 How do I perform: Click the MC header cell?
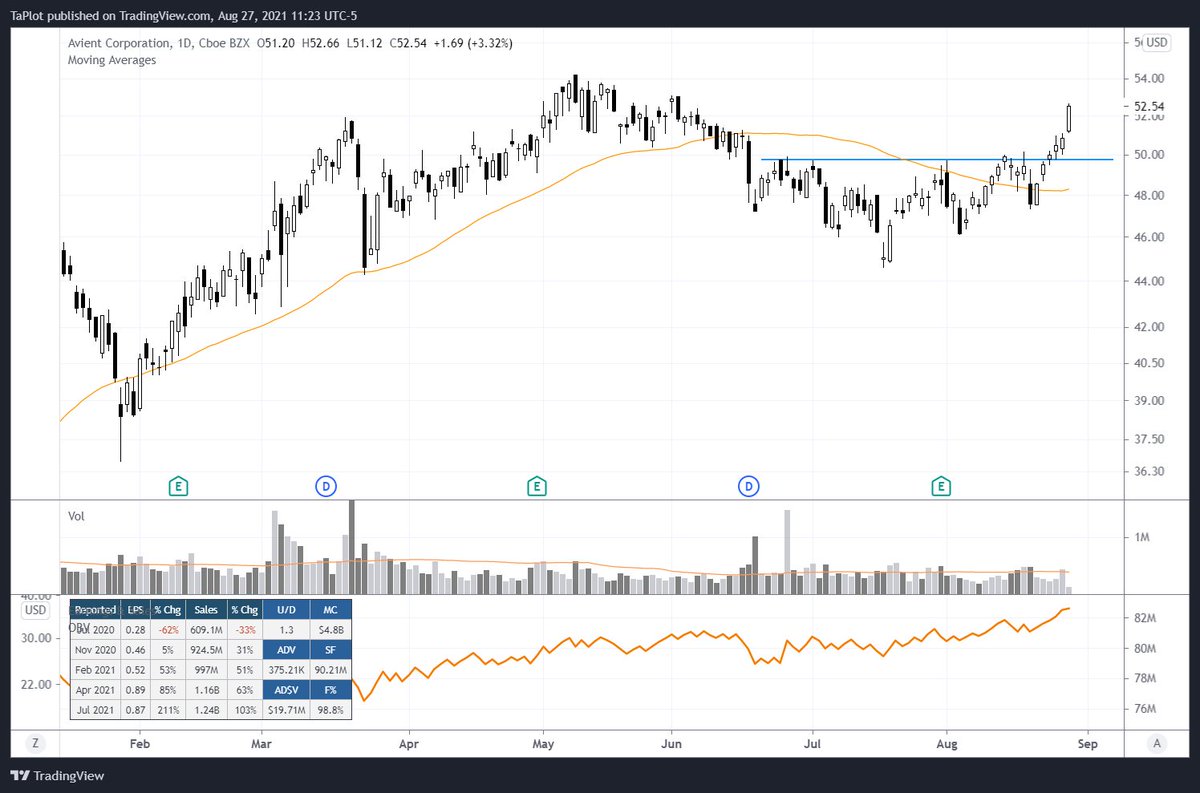click(331, 609)
